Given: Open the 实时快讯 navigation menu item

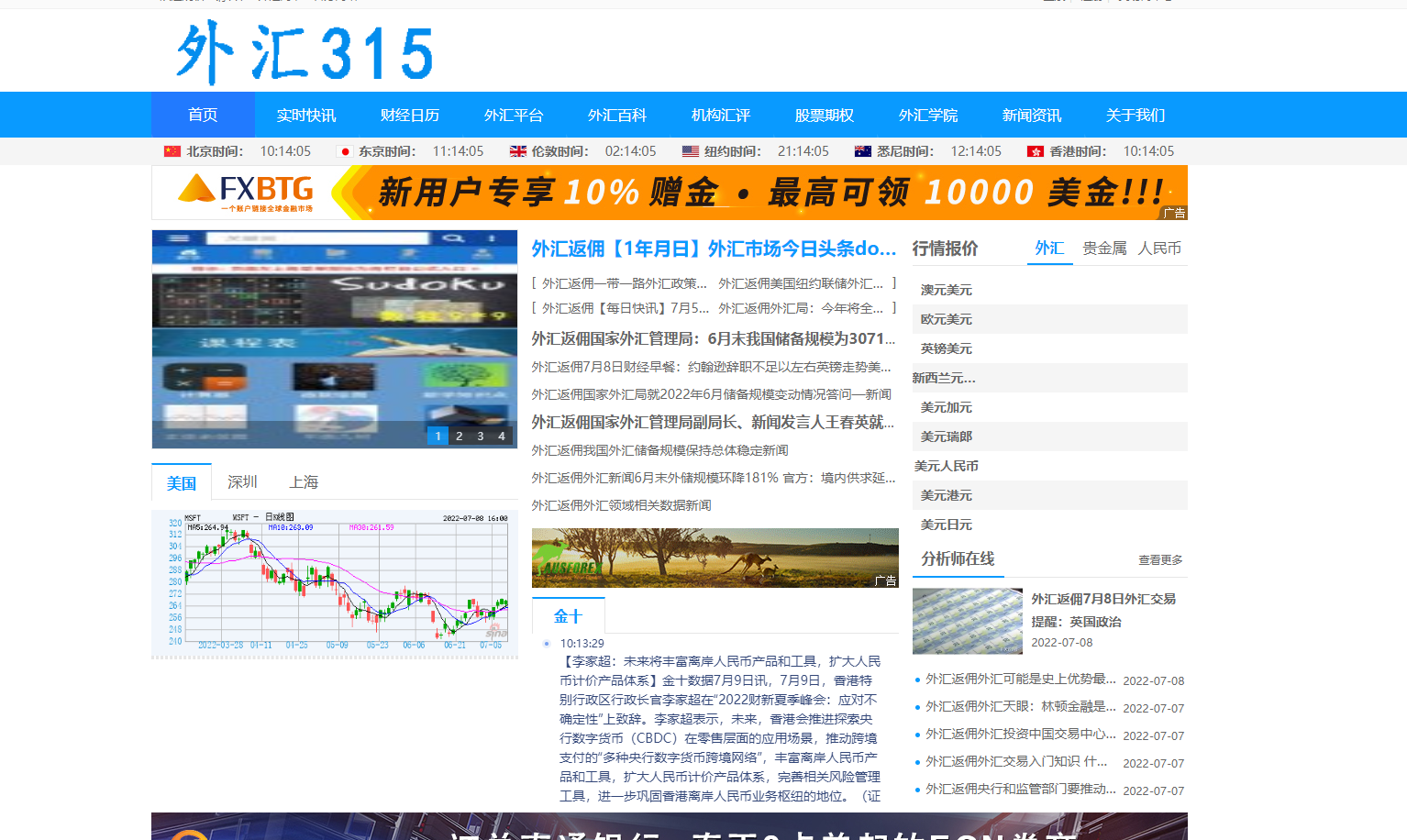Looking at the screenshot, I should (306, 115).
